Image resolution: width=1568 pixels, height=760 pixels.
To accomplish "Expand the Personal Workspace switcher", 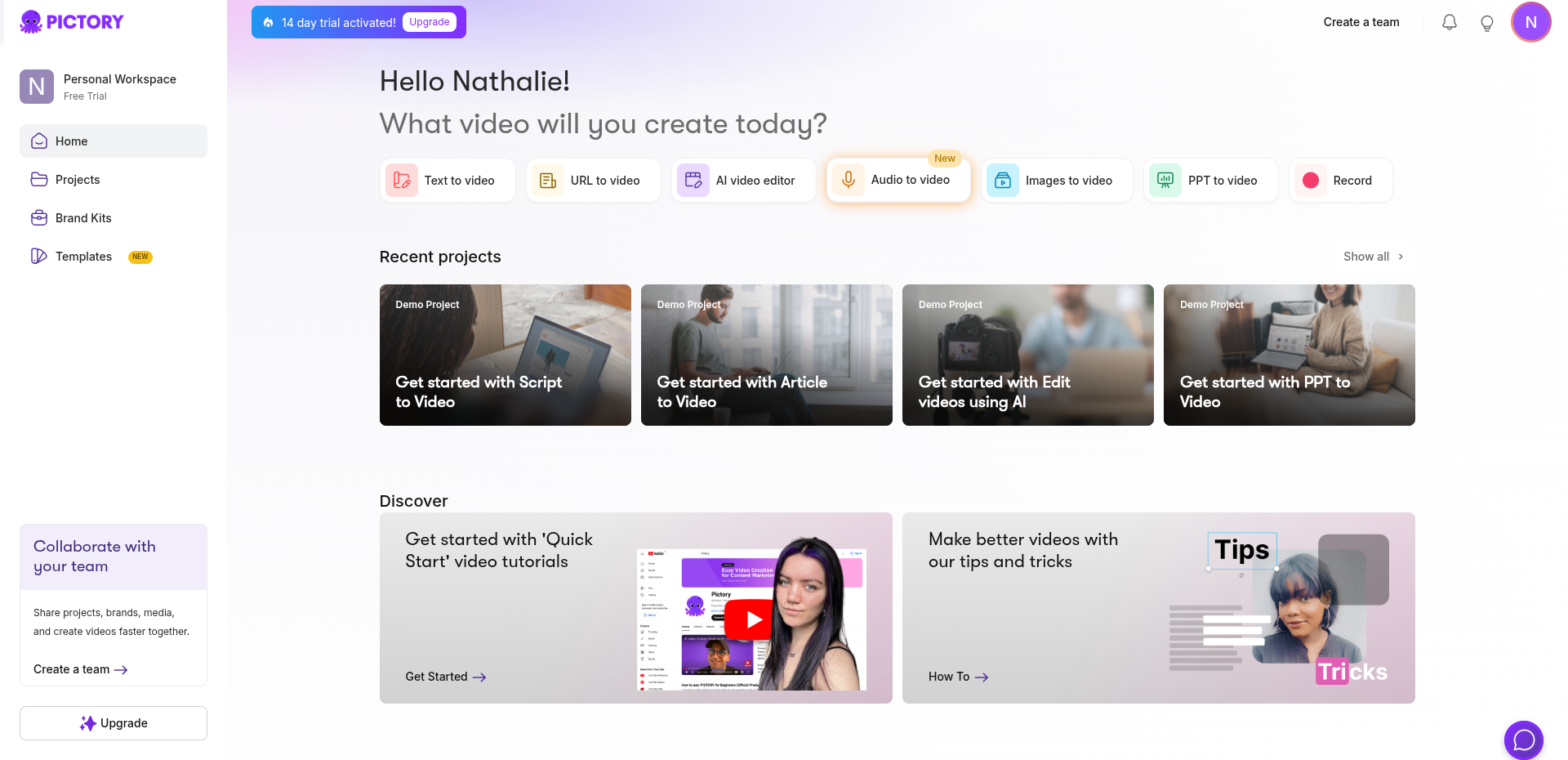I will (x=113, y=87).
